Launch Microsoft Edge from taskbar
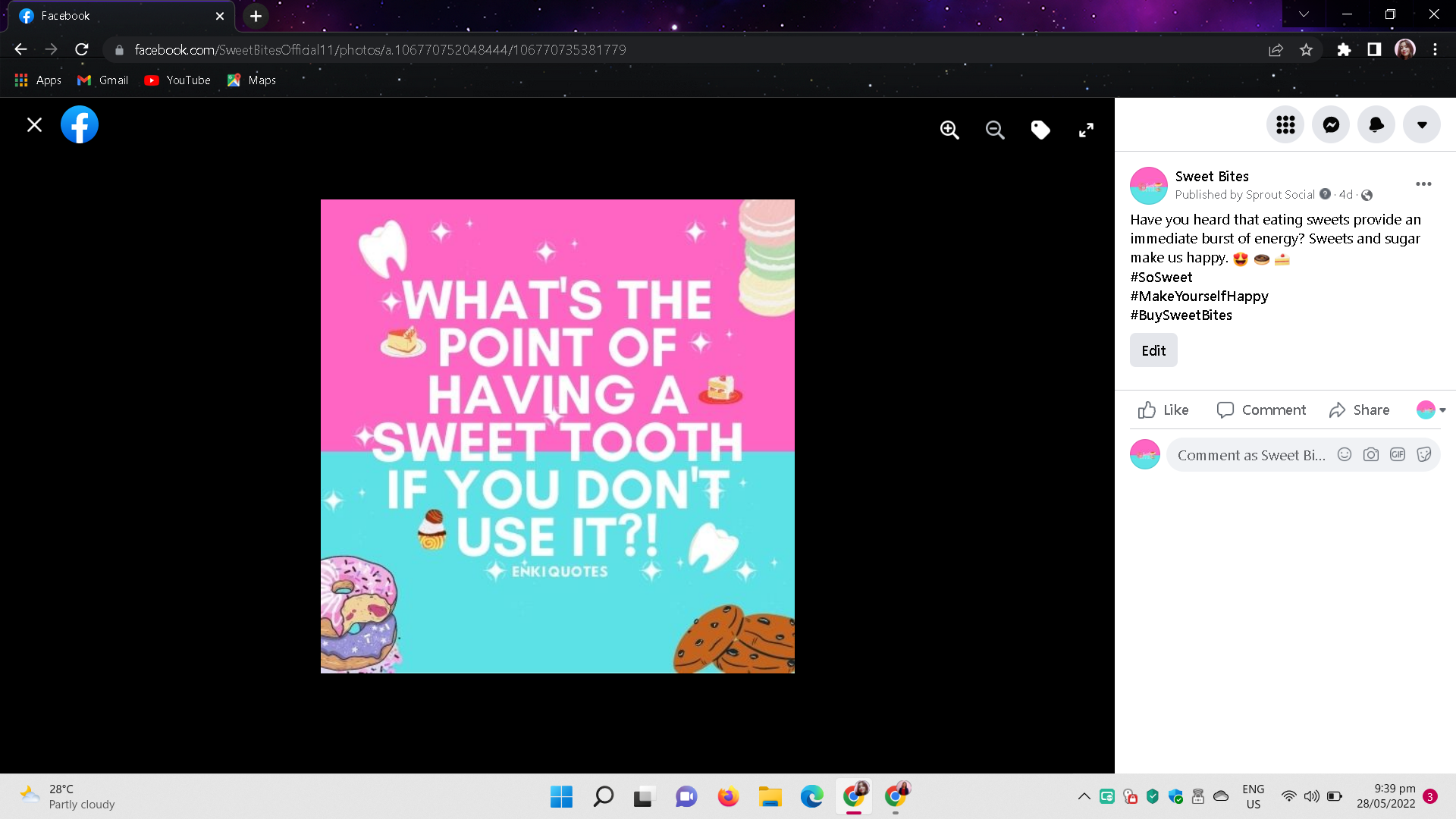 [x=811, y=797]
